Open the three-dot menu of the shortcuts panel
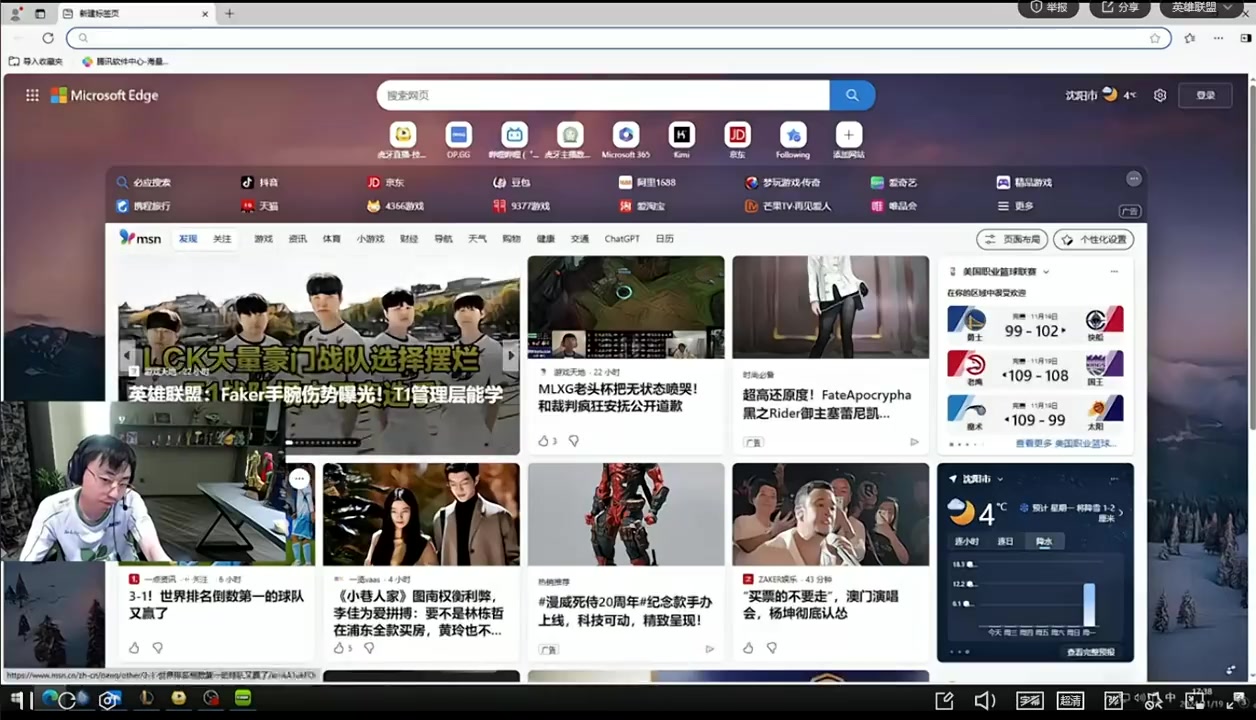 (1133, 178)
